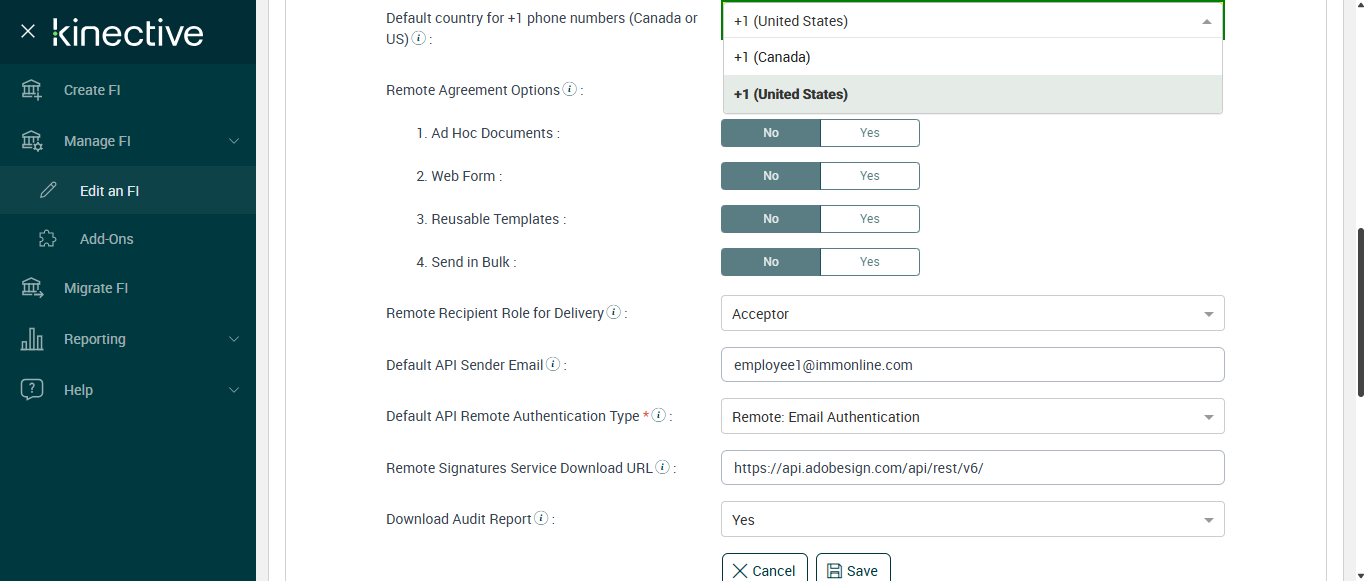
Task: Expand the Download Audit Report dropdown
Action: [x=972, y=520]
